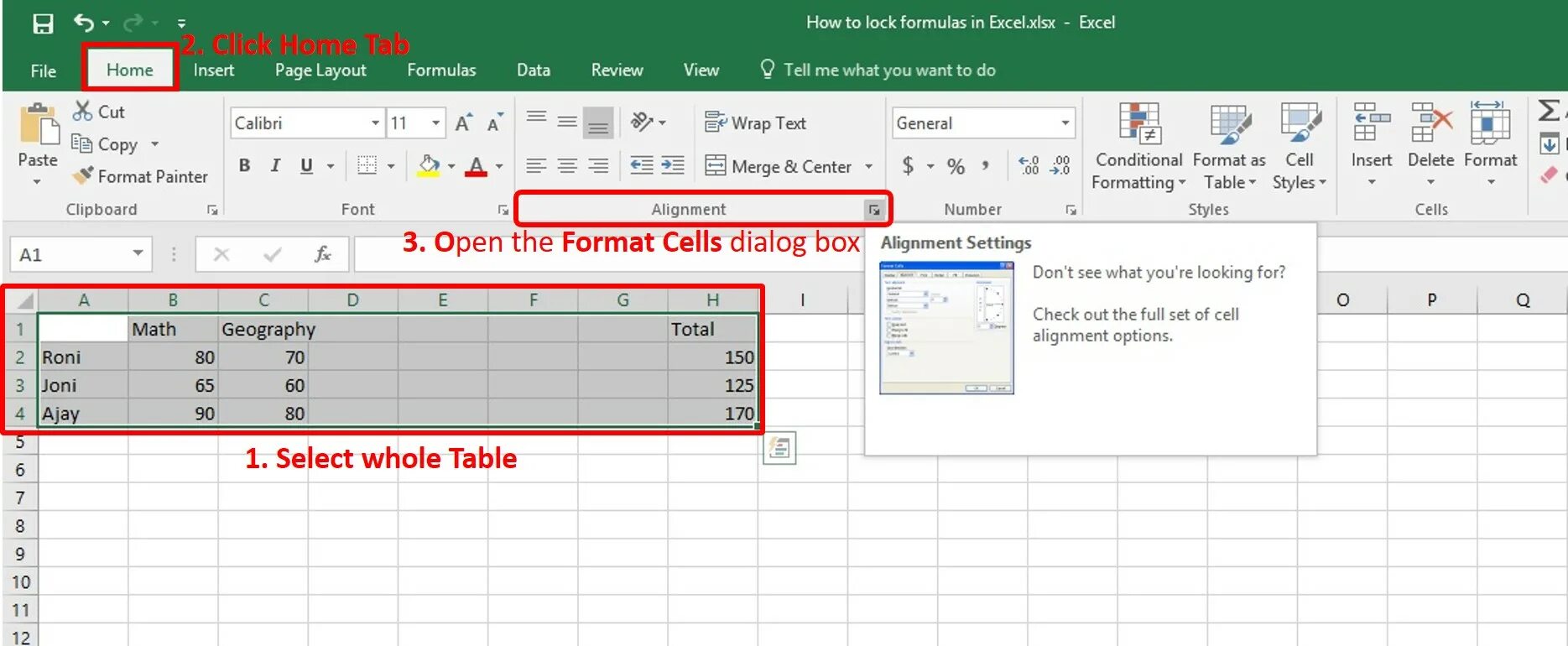Expand the Calibri font name dropdown
The width and height of the screenshot is (1568, 646).
pos(375,123)
